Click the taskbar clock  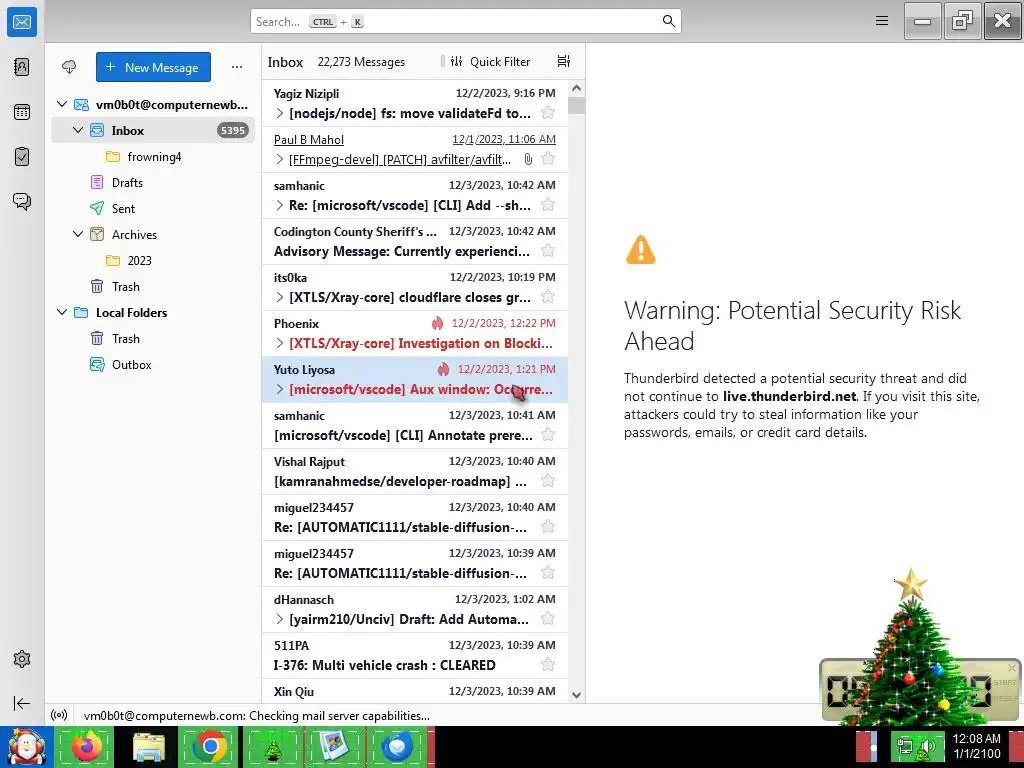(x=976, y=746)
